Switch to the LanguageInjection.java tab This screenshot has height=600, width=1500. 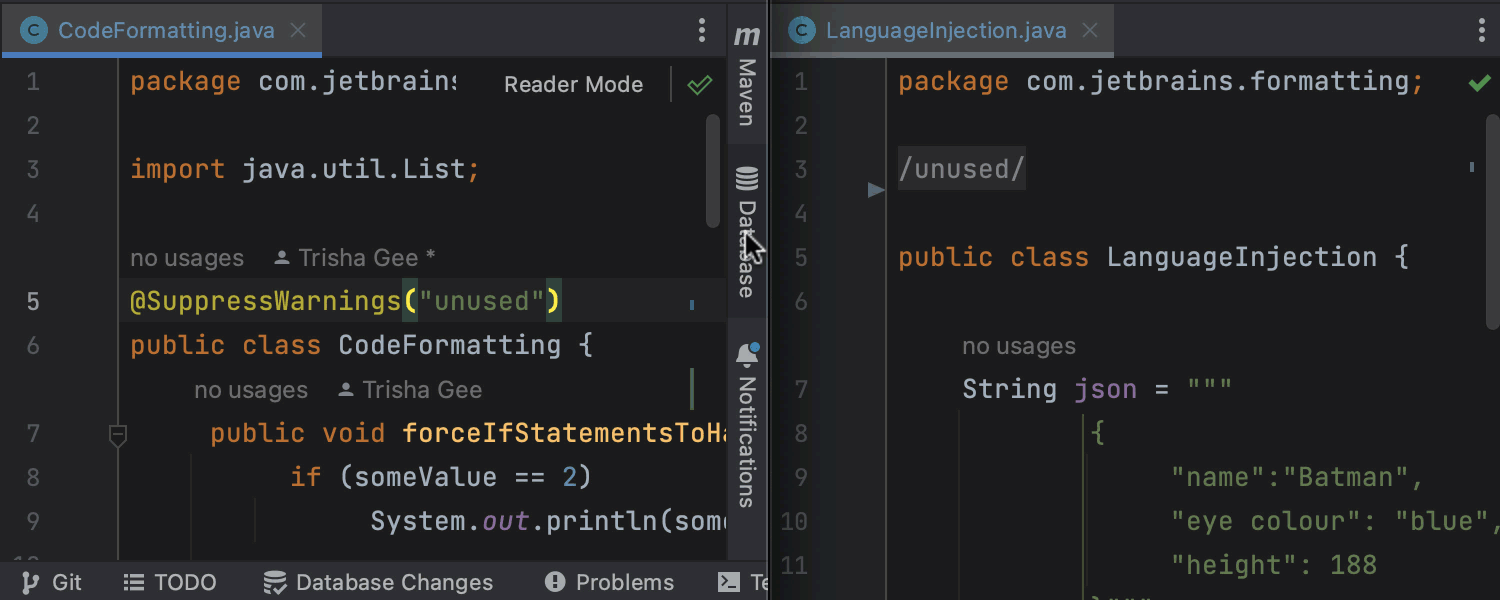pyautogui.click(x=945, y=30)
